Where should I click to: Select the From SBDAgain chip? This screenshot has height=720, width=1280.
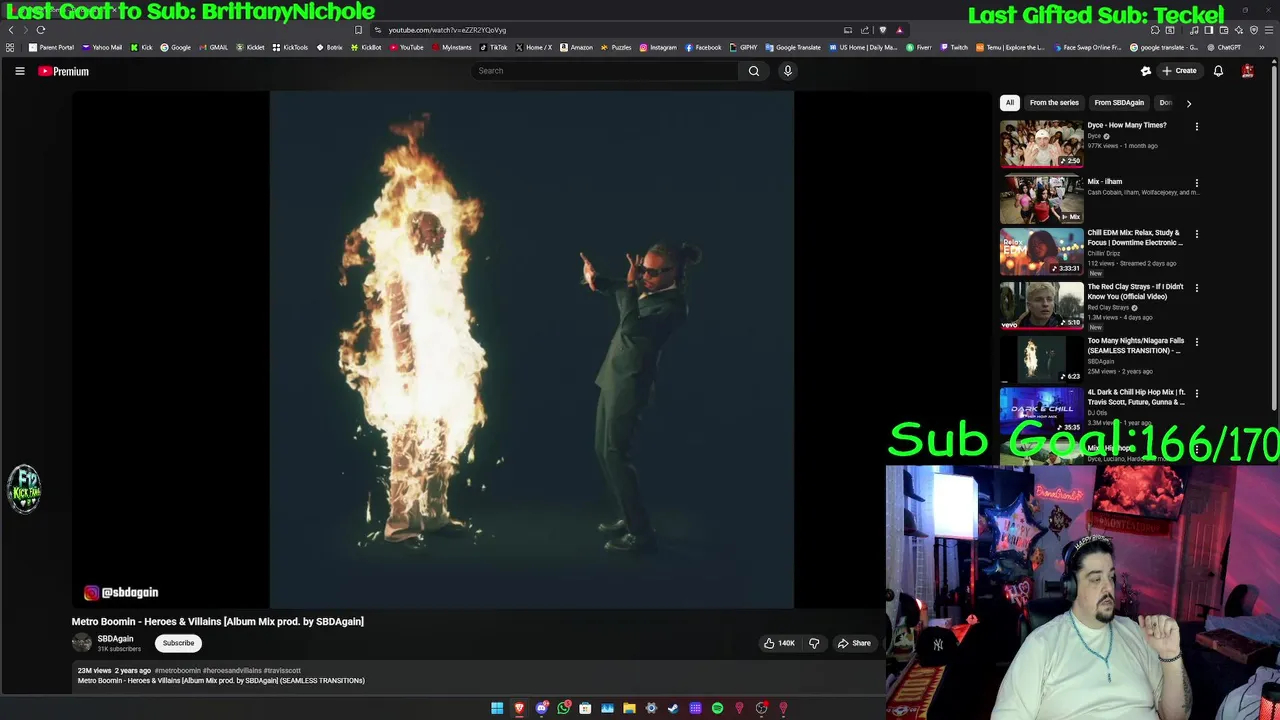click(x=1119, y=102)
